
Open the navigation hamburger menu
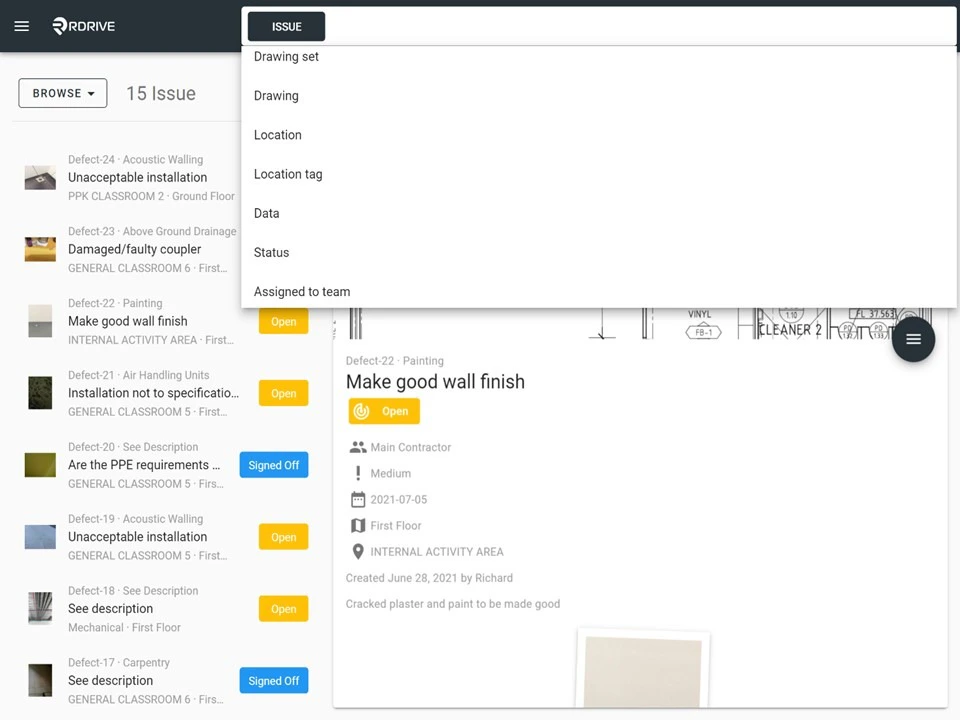(x=21, y=26)
